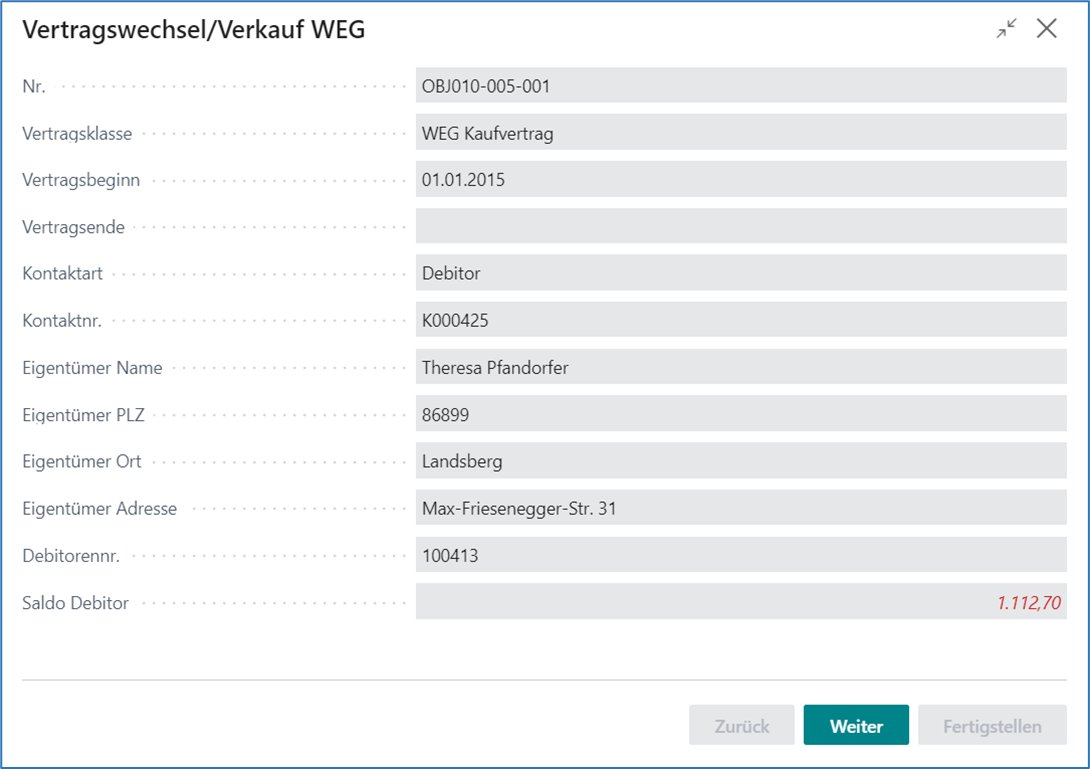
Task: Click the Vertragsende label text
Action: pyautogui.click(x=74, y=227)
